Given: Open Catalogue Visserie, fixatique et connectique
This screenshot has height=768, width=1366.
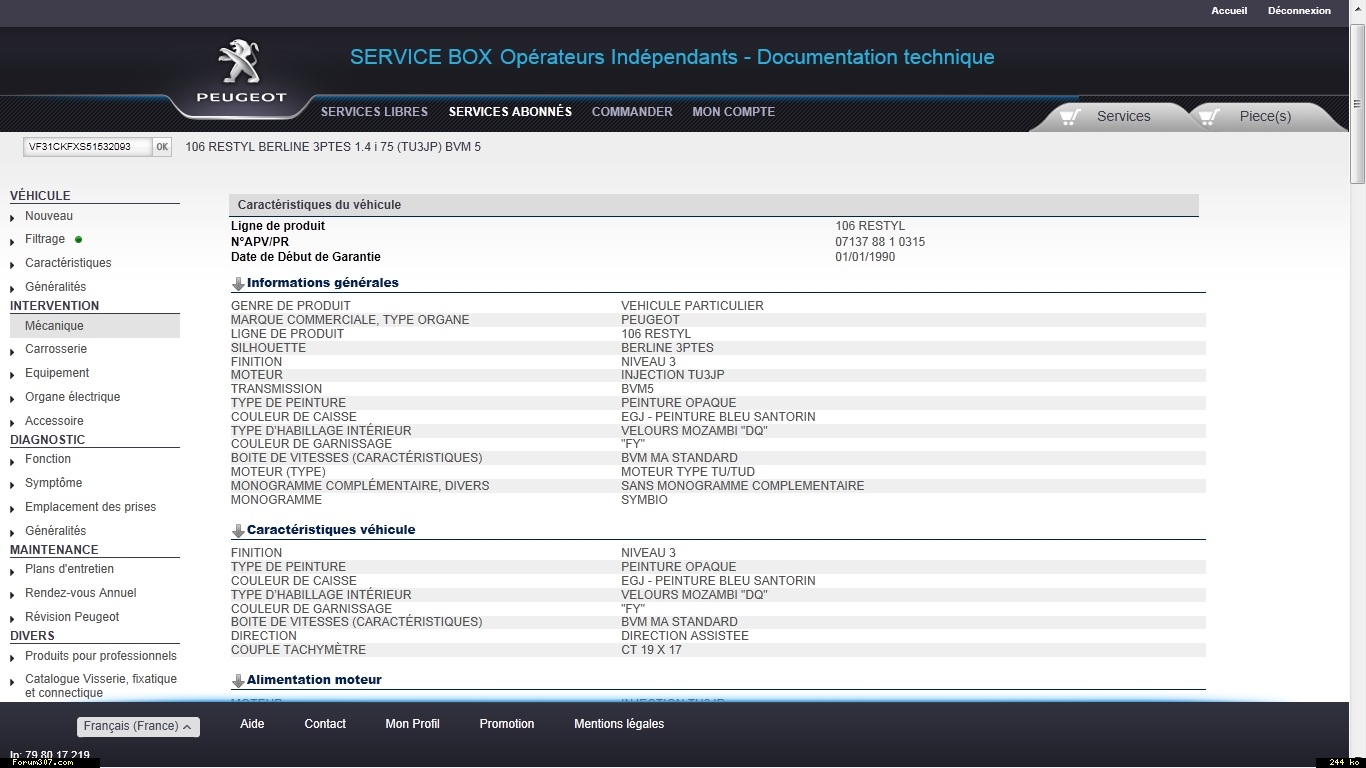Looking at the screenshot, I should coord(101,686).
